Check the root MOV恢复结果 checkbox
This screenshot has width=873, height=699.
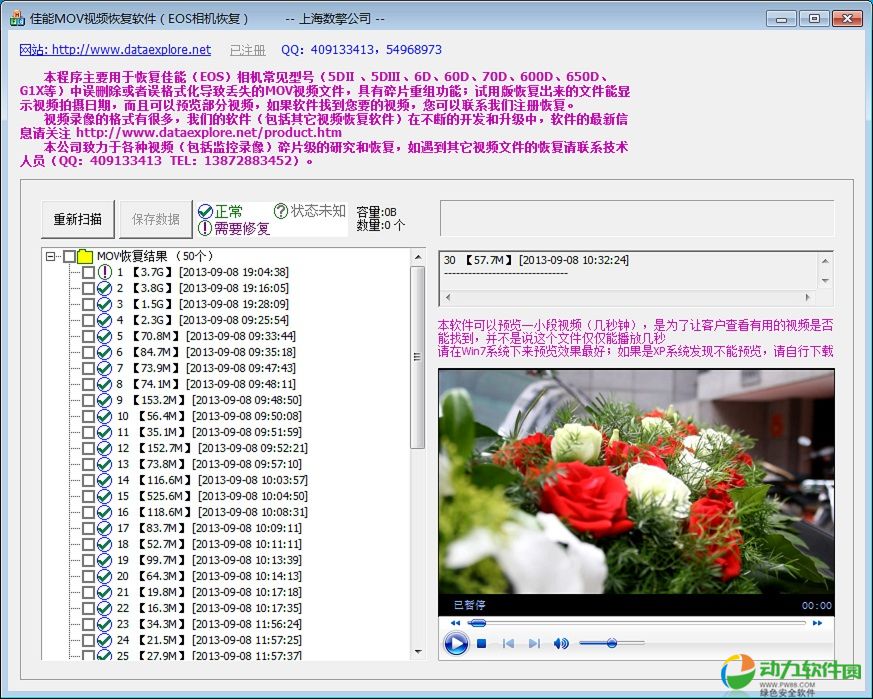pyautogui.click(x=69, y=256)
